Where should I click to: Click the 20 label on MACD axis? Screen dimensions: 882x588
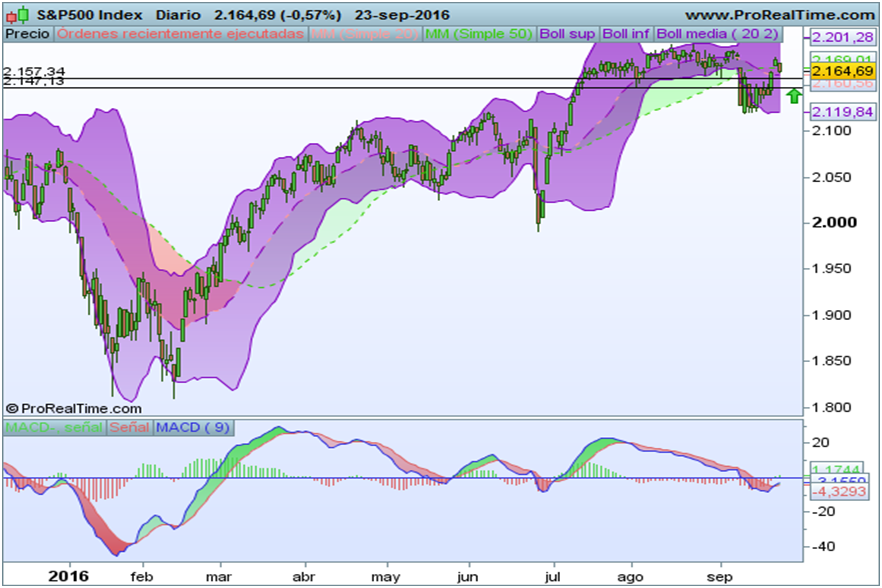point(821,443)
